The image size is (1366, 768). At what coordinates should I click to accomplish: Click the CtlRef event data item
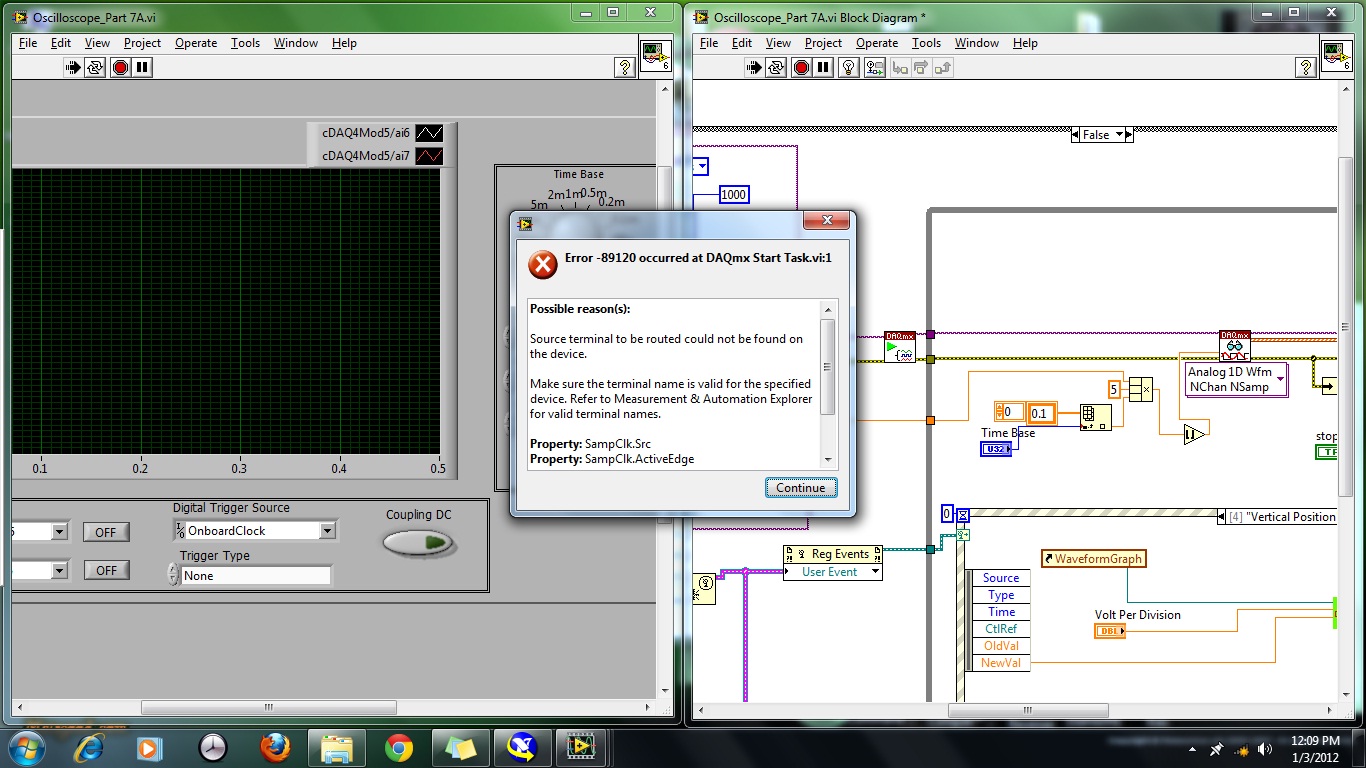(1000, 629)
